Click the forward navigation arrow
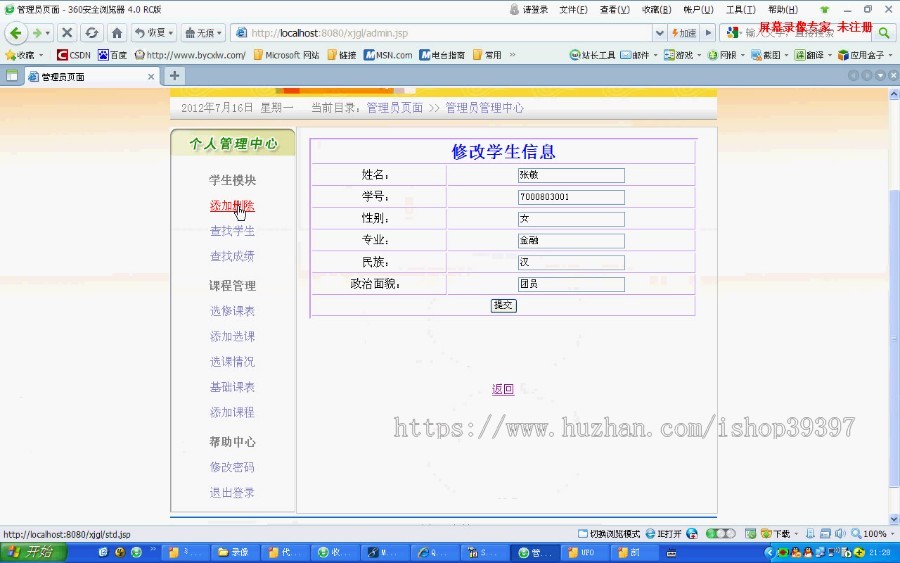 pos(37,33)
